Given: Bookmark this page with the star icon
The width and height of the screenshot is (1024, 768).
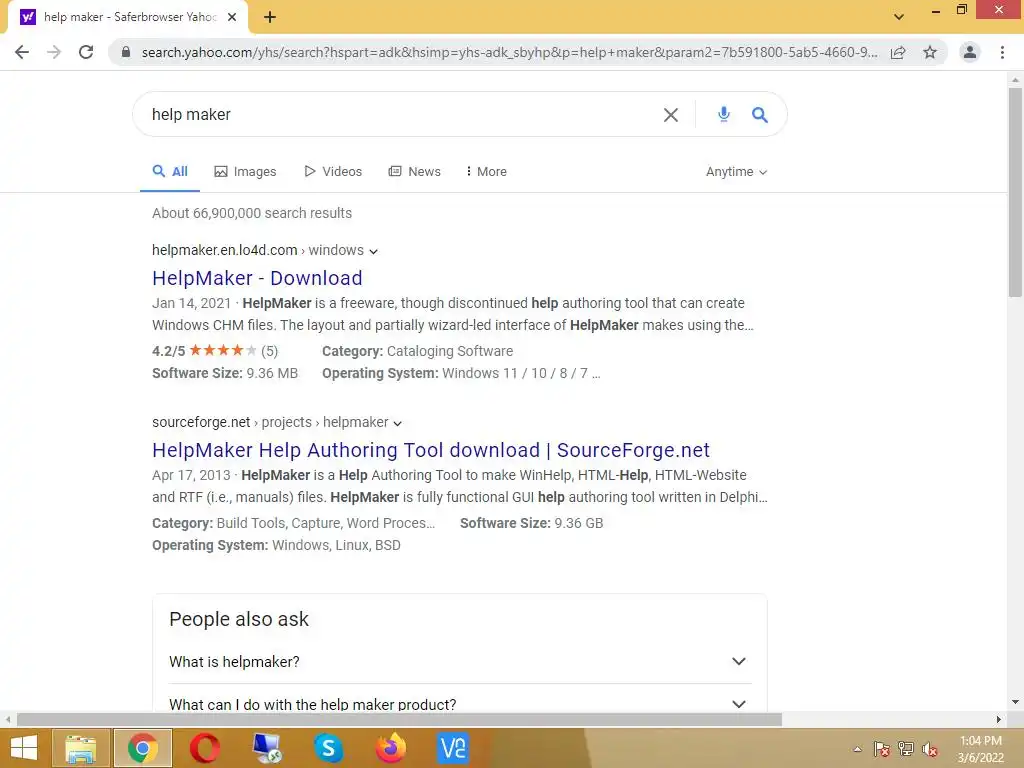Looking at the screenshot, I should [930, 52].
